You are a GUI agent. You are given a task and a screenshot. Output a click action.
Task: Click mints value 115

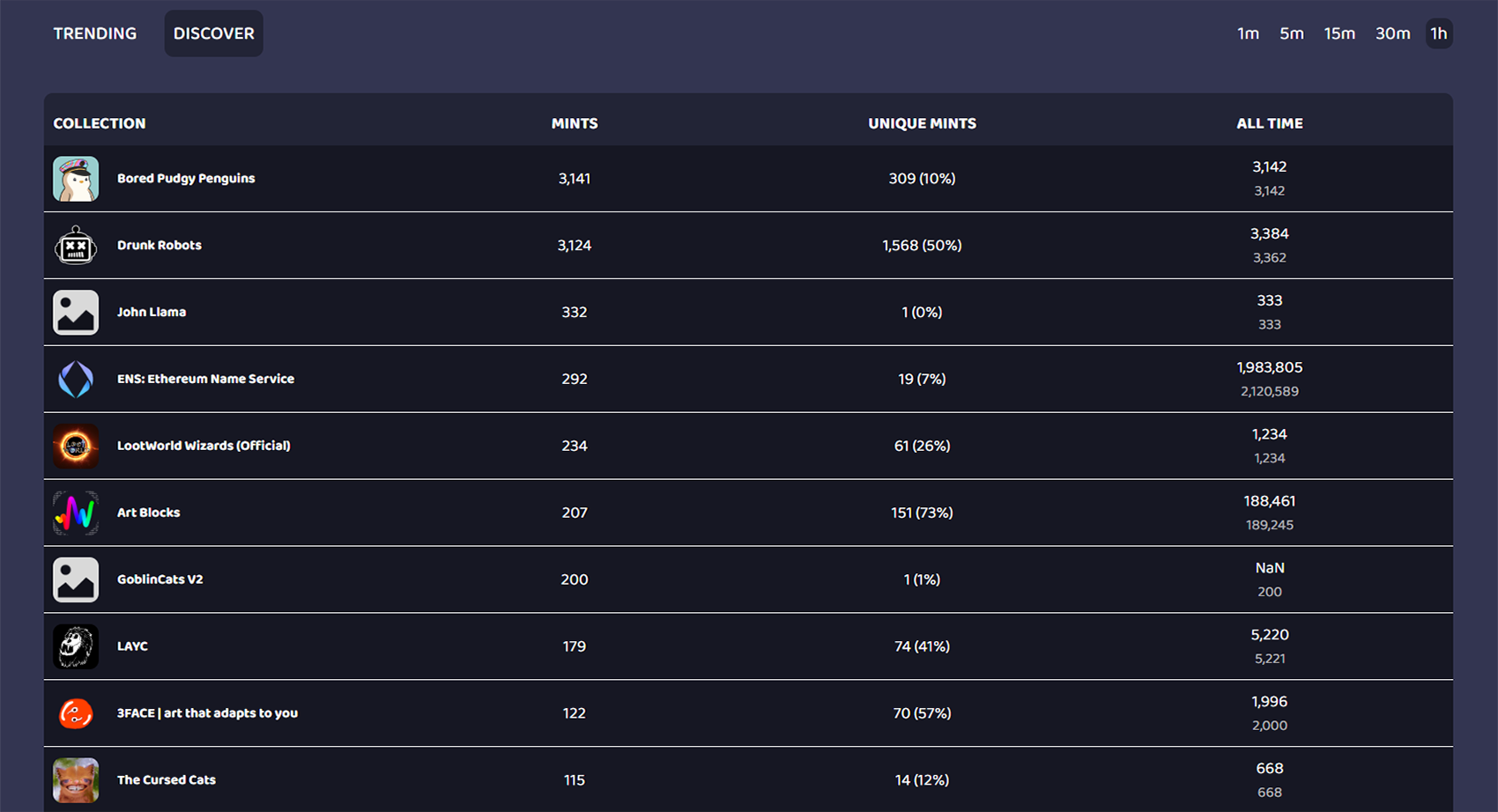click(x=575, y=780)
